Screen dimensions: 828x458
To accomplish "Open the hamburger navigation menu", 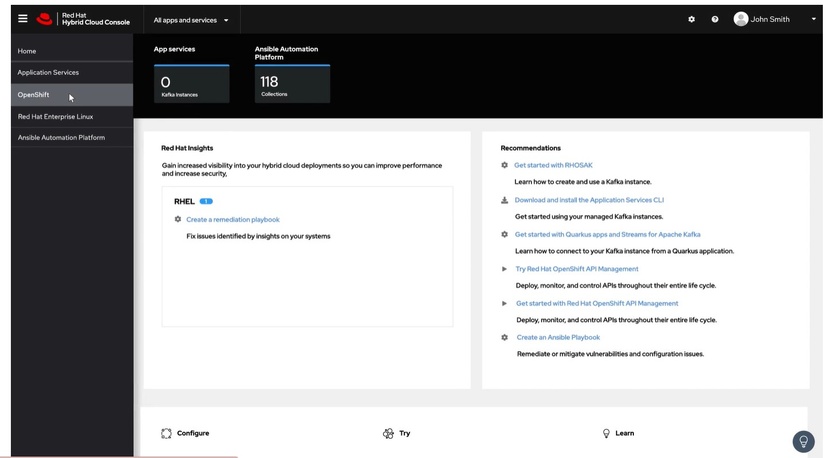I will pos(23,18).
